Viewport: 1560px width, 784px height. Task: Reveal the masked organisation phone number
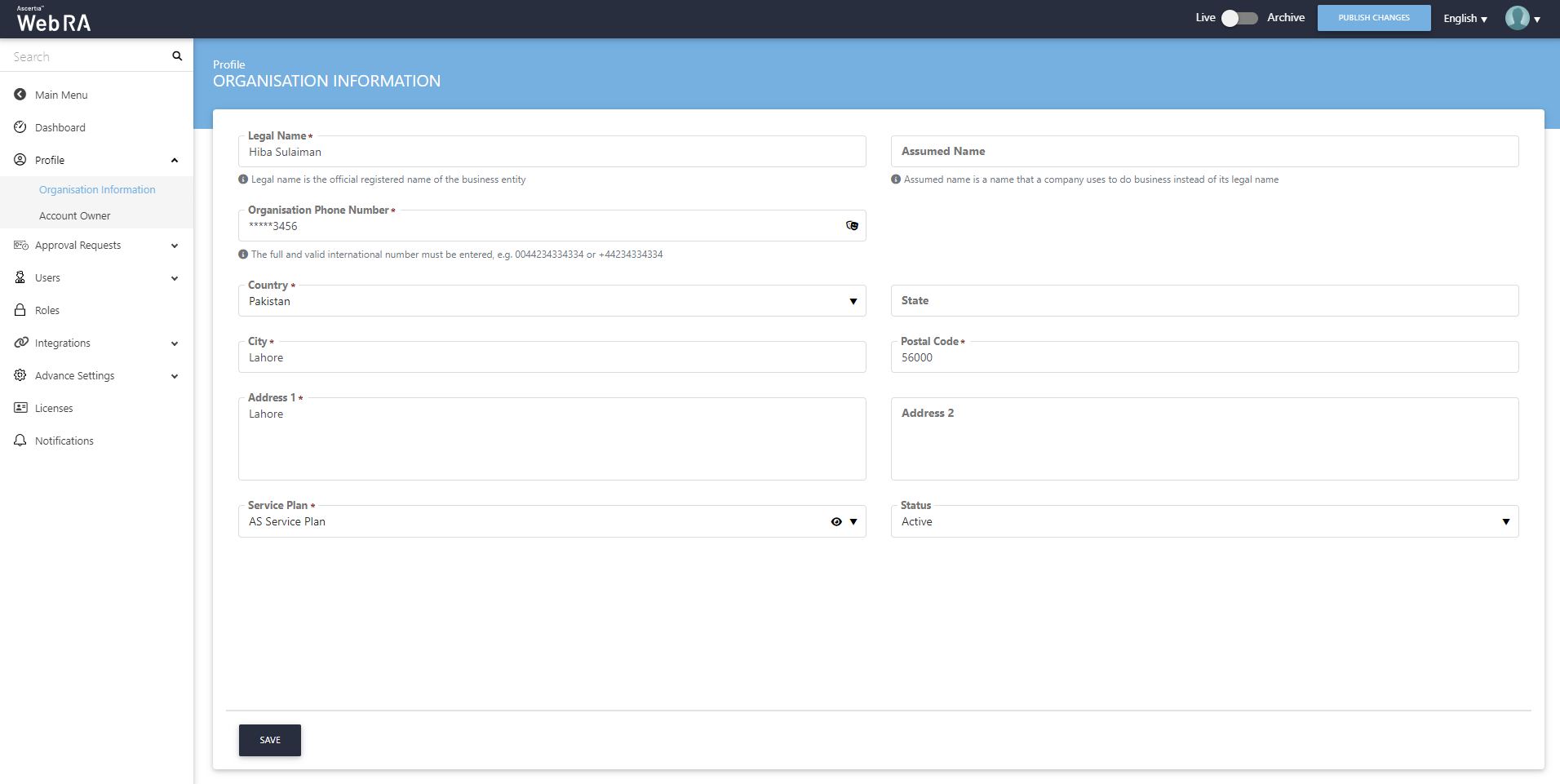coord(852,226)
